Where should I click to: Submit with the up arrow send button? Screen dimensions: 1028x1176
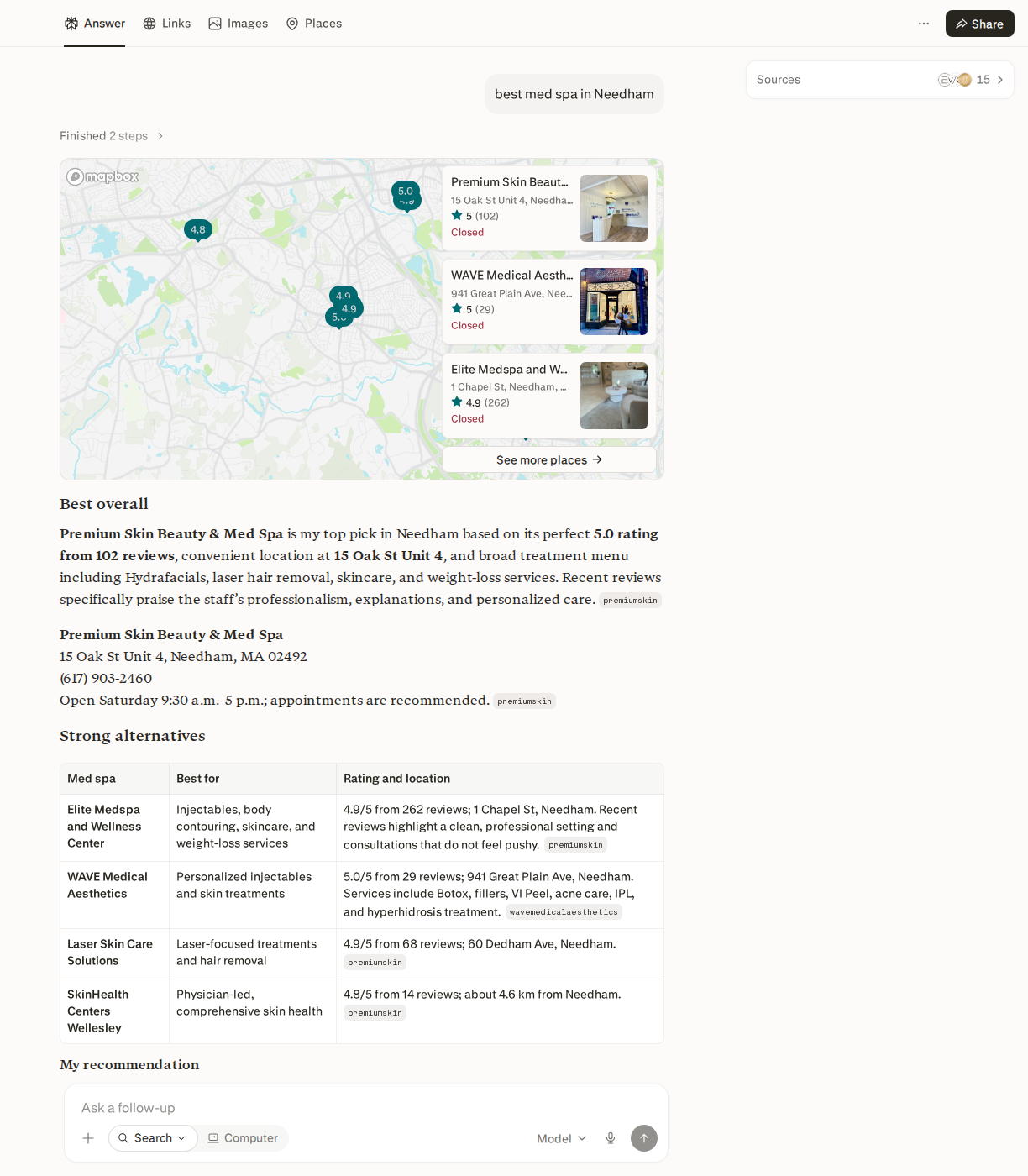coord(644,1138)
